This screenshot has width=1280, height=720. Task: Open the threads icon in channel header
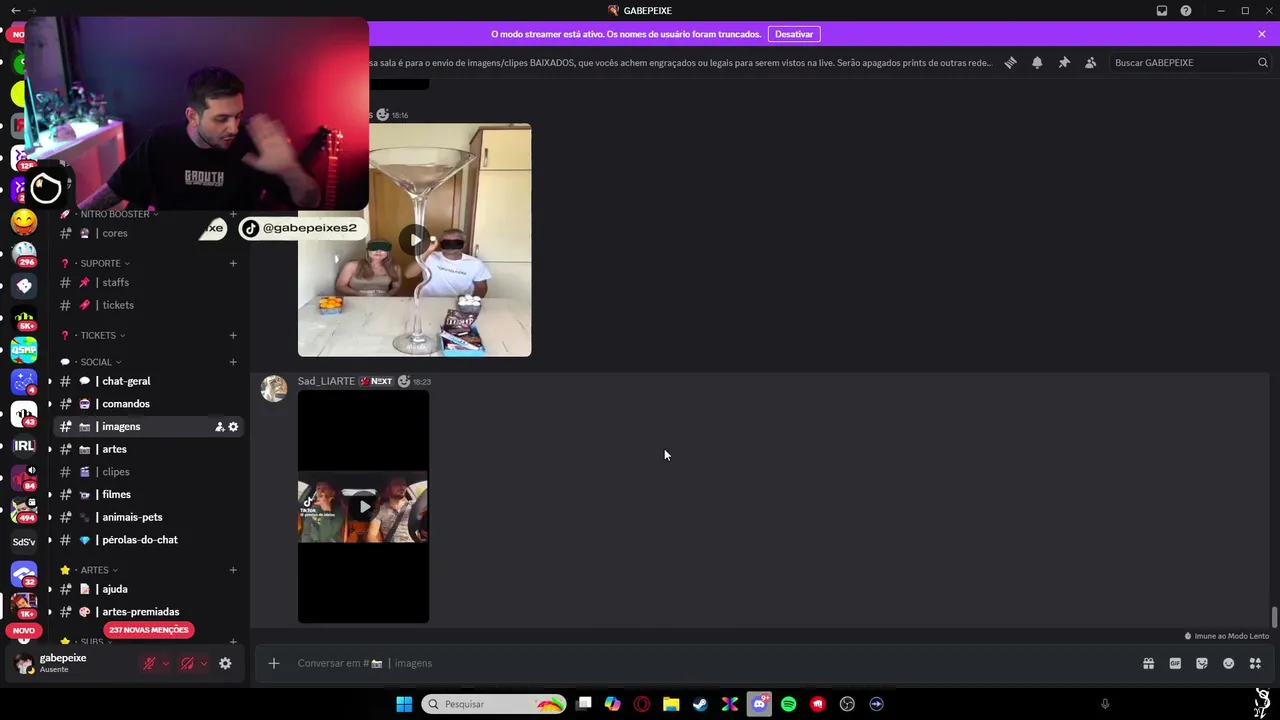1011,62
